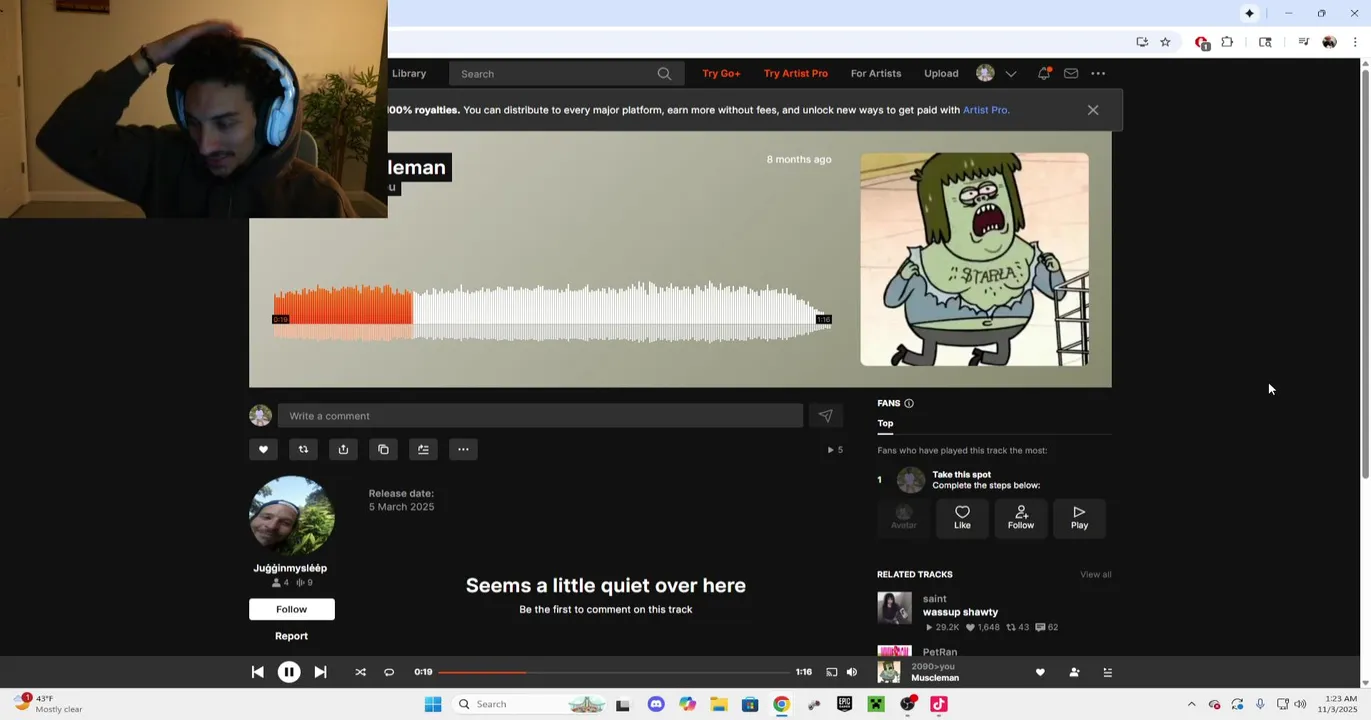Share the track using the share icon
1371x720 pixels.
pyautogui.click(x=343, y=449)
